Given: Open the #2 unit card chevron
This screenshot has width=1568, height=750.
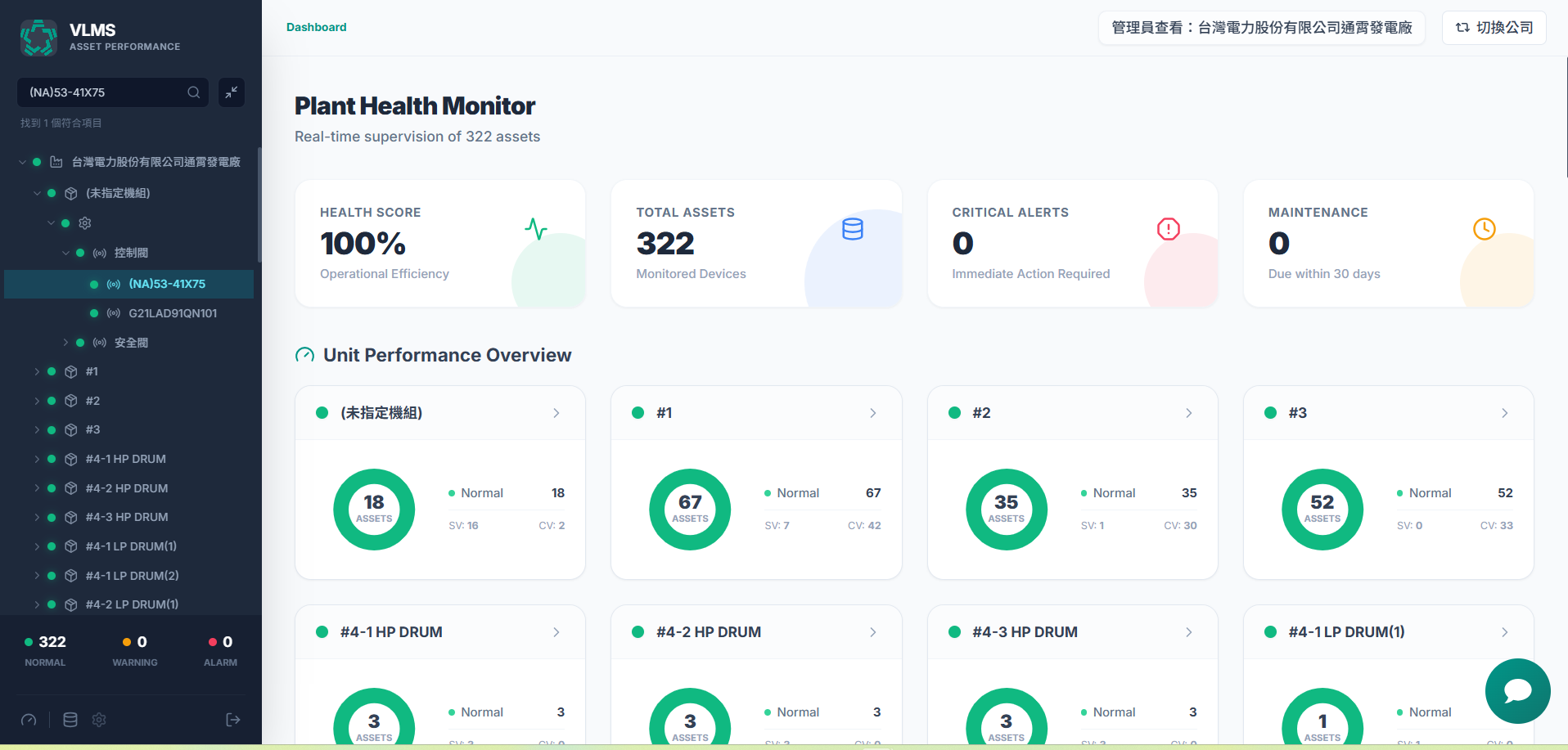Looking at the screenshot, I should point(1188,413).
